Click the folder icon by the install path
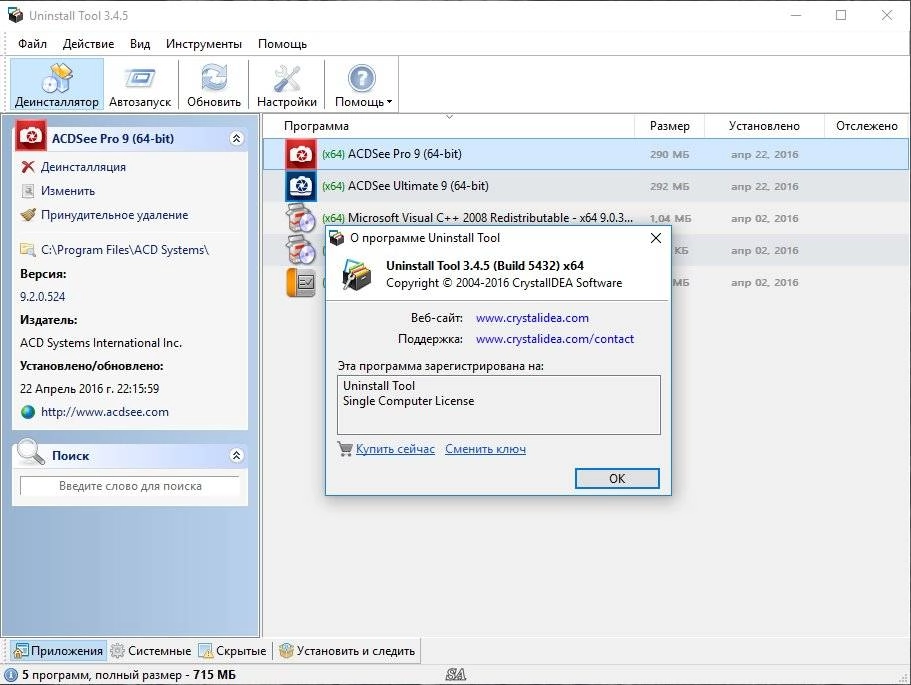Image resolution: width=911 pixels, height=685 pixels. pos(27,250)
